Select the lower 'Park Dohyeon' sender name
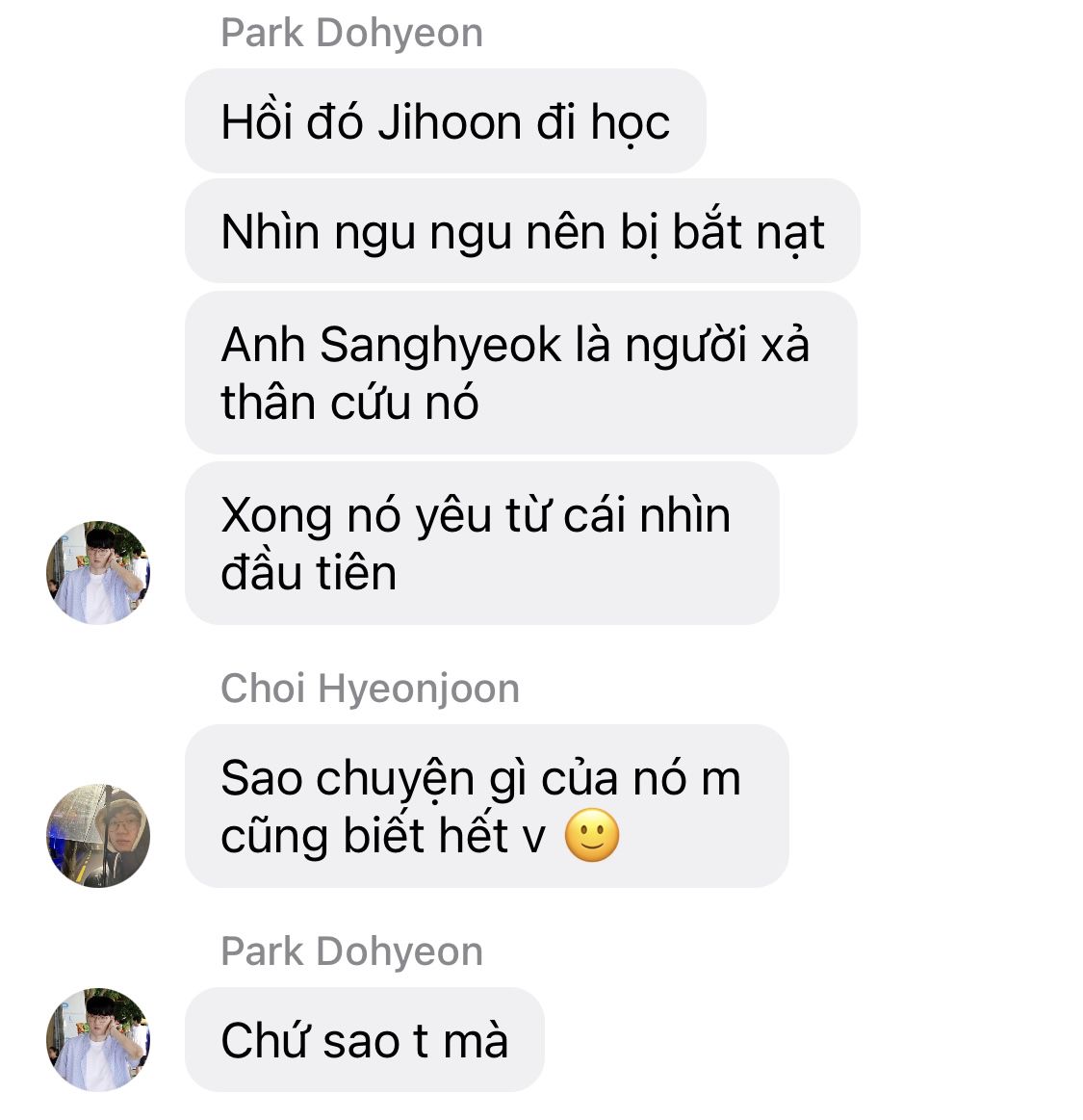The height and width of the screenshot is (1120, 1083). [x=351, y=951]
